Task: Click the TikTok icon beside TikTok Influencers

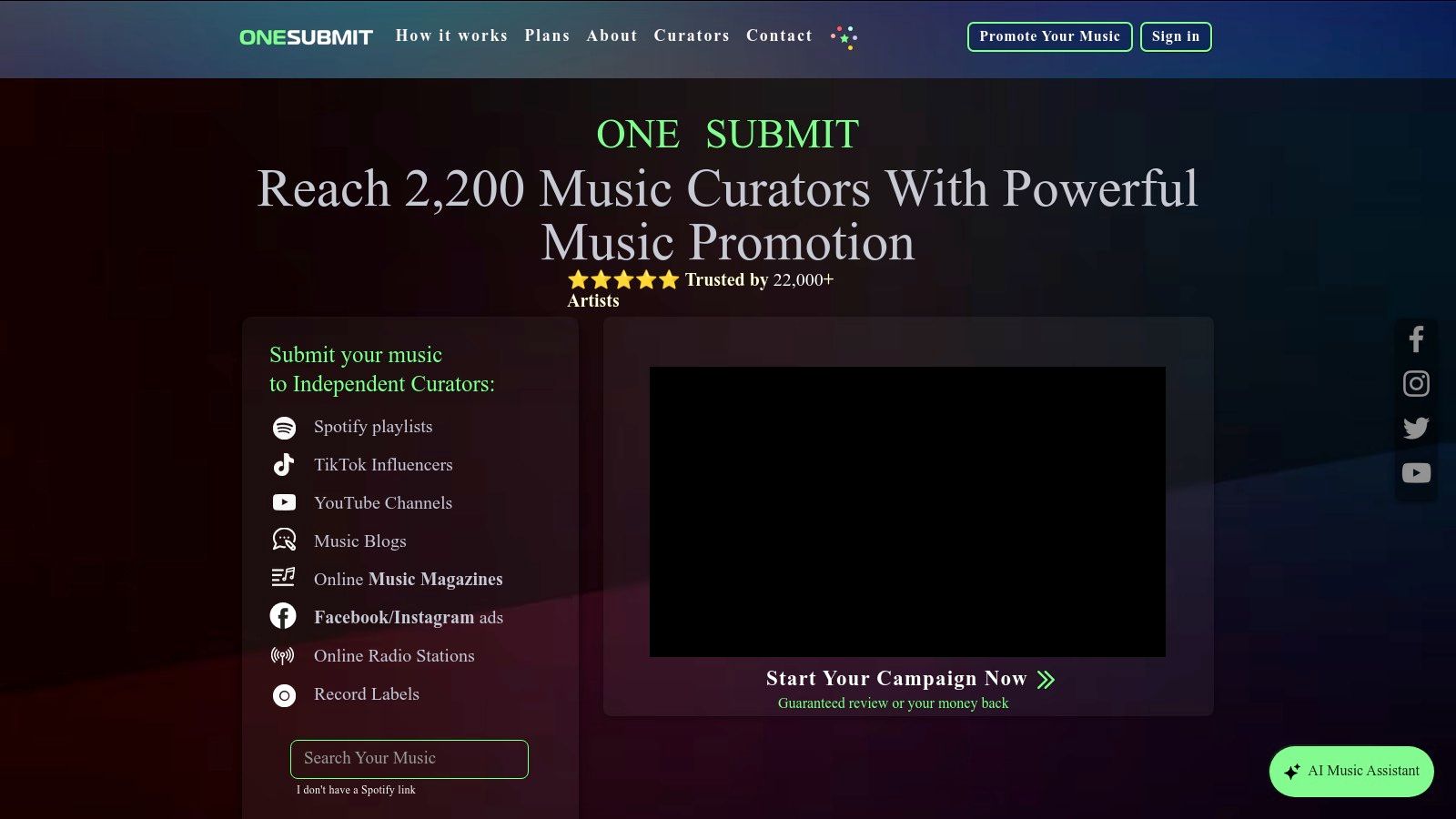Action: click(284, 465)
